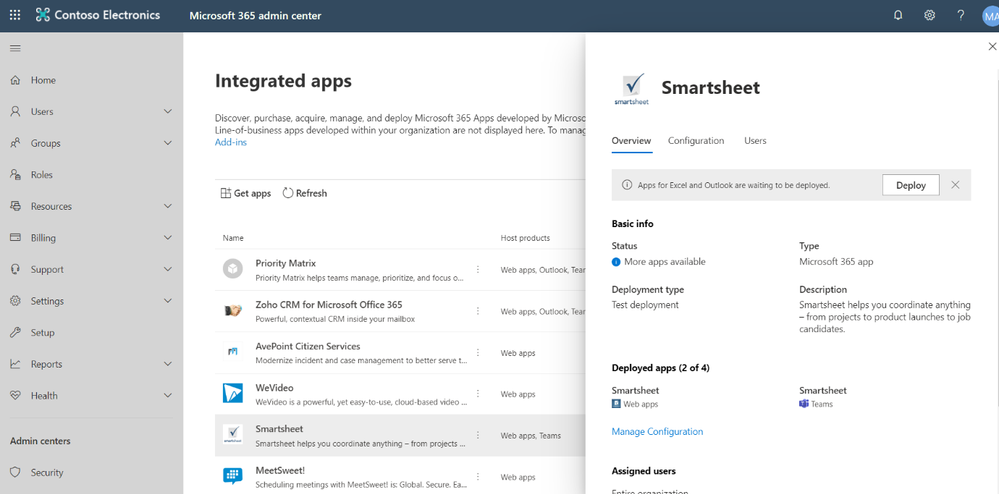Expand the Support navigation chevron
Screen dimensions: 999x494
pyautogui.click(x=168, y=270)
